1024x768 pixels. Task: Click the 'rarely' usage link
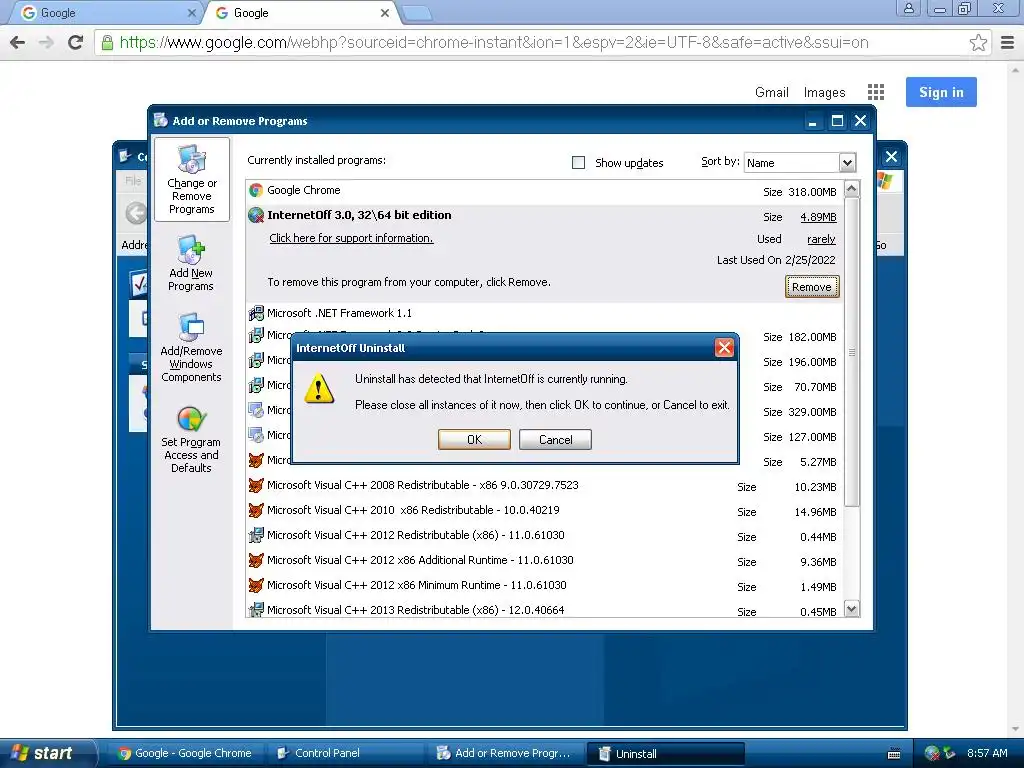tap(821, 239)
